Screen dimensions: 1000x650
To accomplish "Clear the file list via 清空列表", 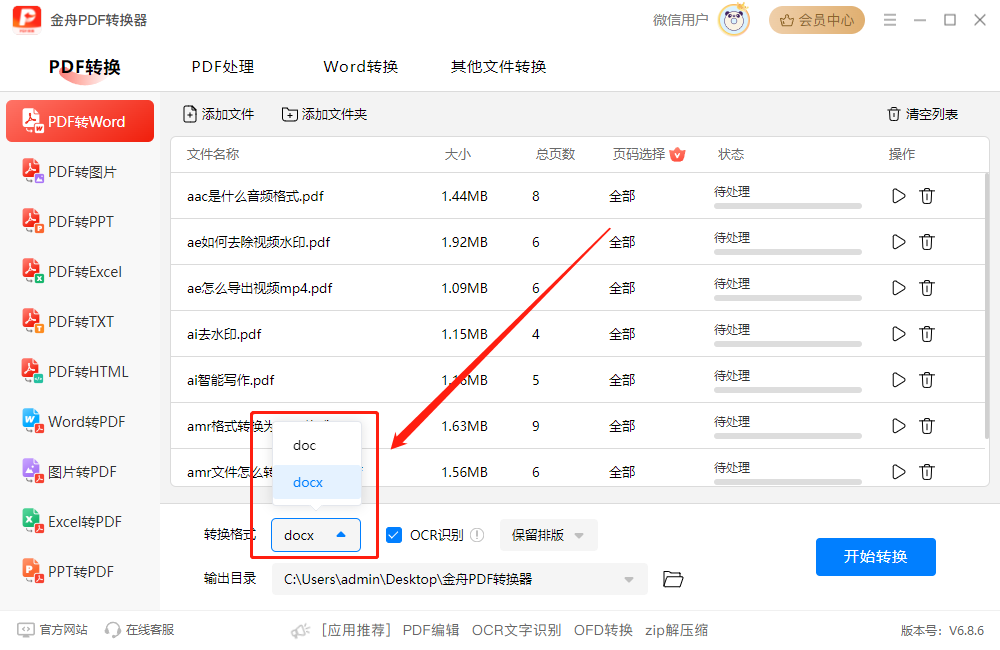I will [921, 114].
